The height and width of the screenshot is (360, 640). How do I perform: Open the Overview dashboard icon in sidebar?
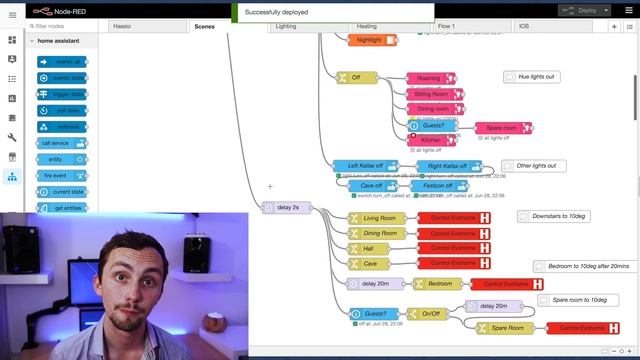[12, 40]
